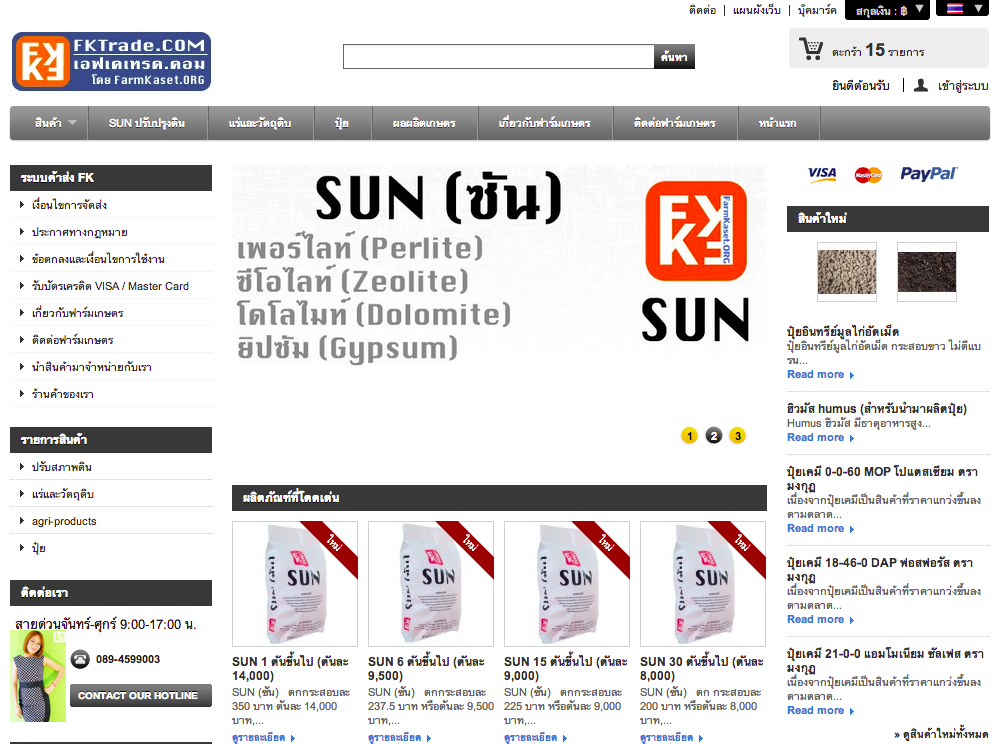Click the FKTrade.COM logo
This screenshot has width=994, height=744.
point(111,61)
